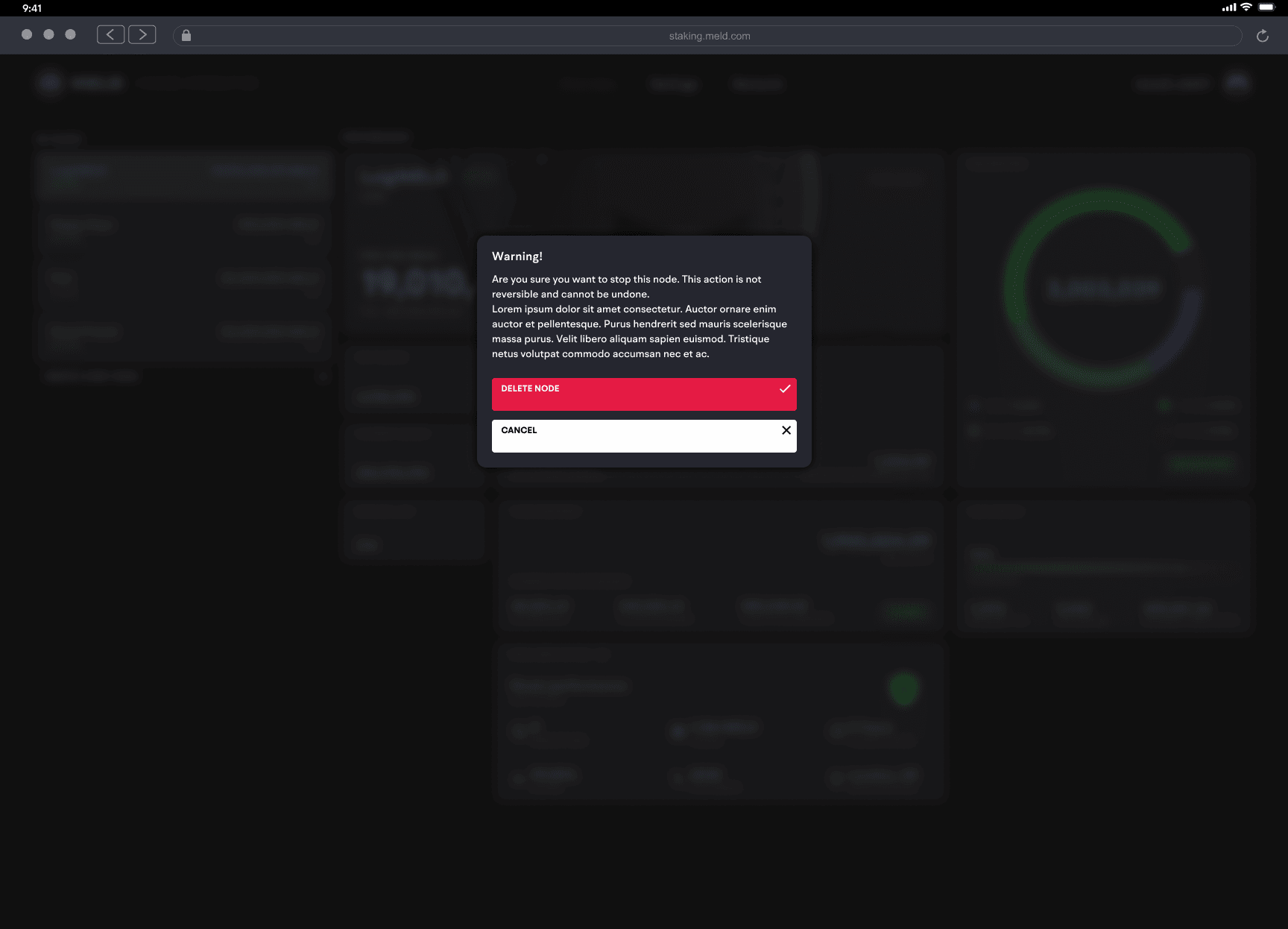Click the Wi-Fi icon in the status bar
Viewport: 1288px width, 929px height.
coord(1245,7)
